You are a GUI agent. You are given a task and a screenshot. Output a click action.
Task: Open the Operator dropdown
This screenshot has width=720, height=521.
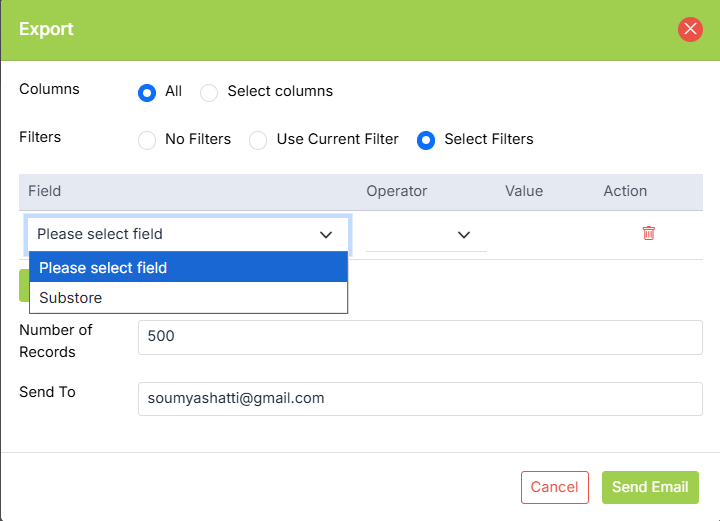click(426, 234)
